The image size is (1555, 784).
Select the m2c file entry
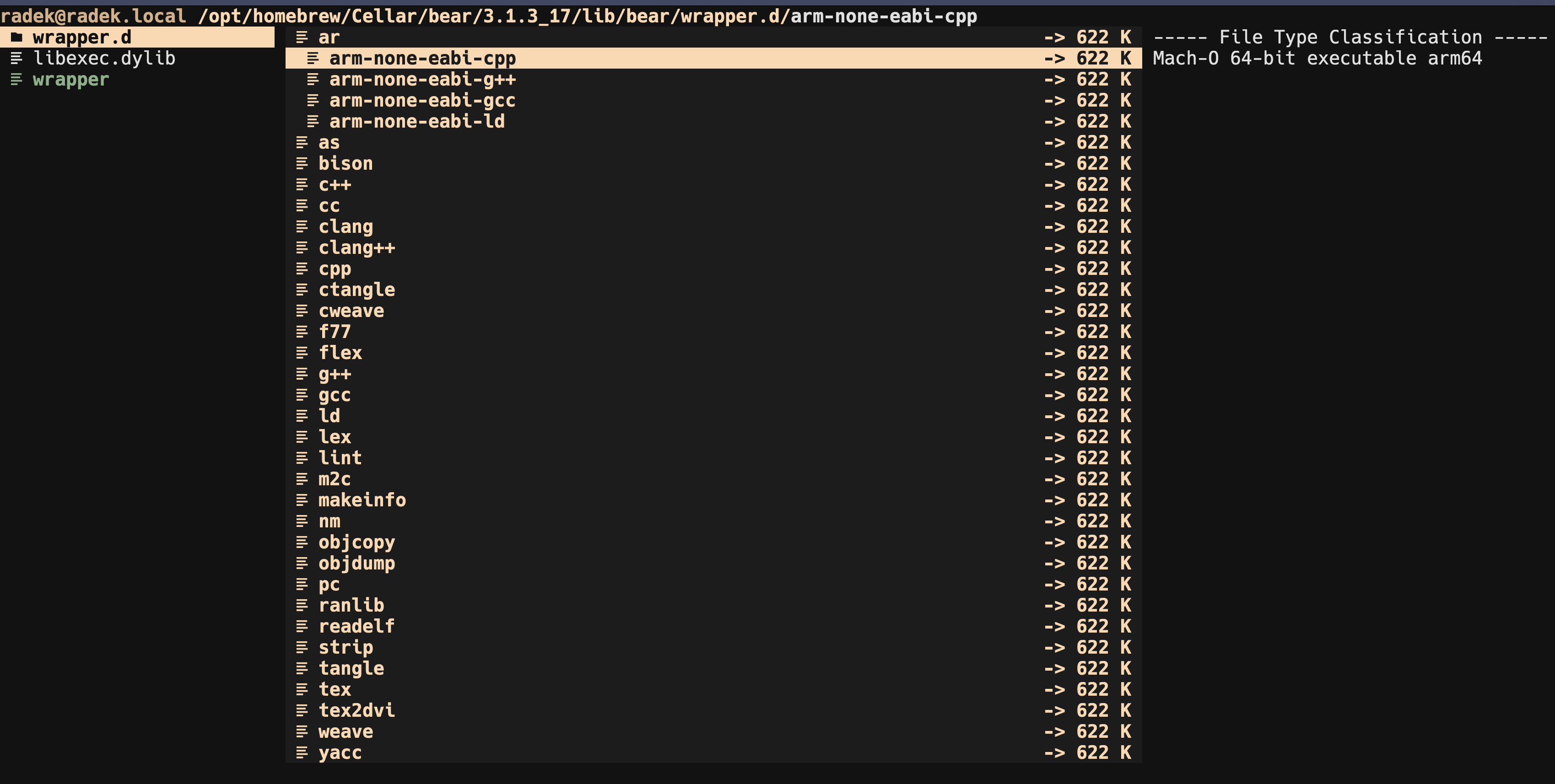[x=335, y=479]
